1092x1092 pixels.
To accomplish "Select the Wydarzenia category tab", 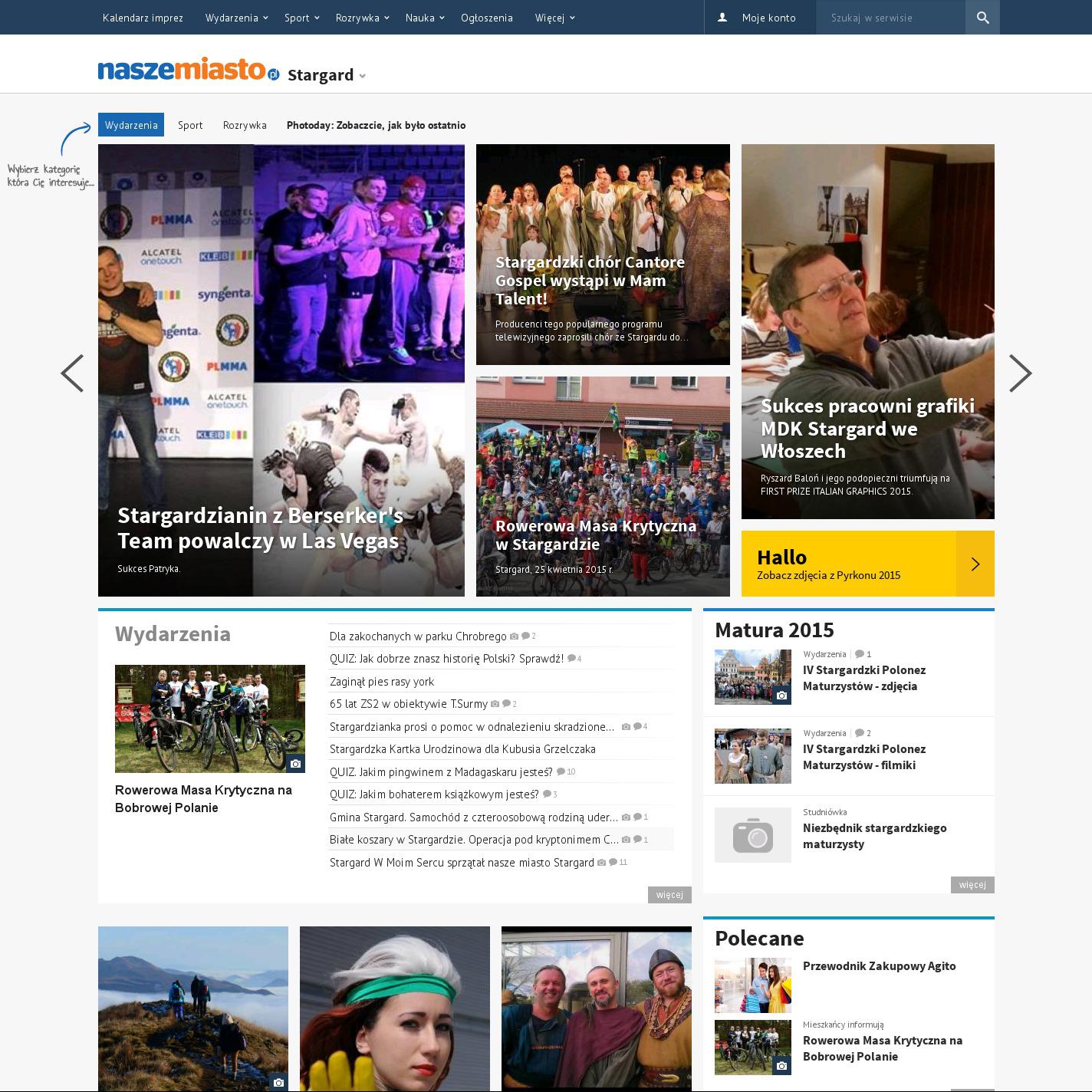I will click(131, 125).
